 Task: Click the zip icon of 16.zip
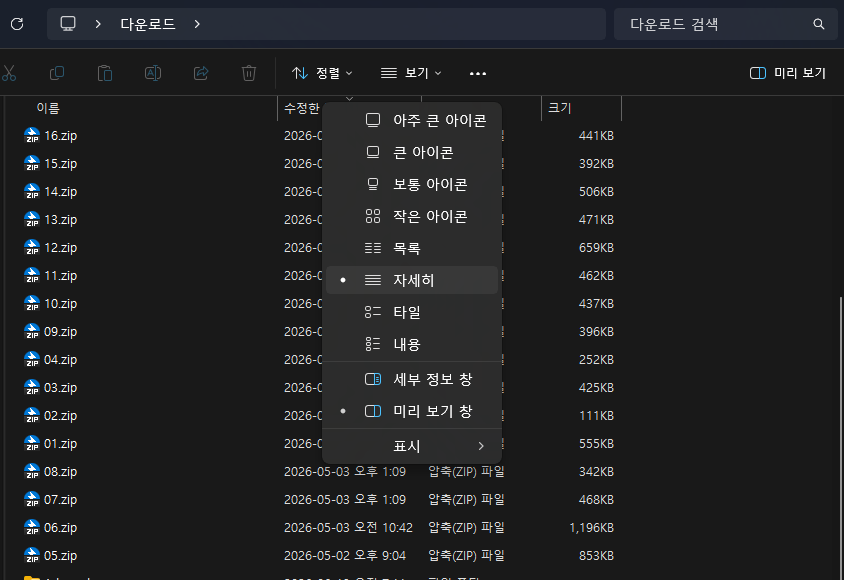(32, 135)
